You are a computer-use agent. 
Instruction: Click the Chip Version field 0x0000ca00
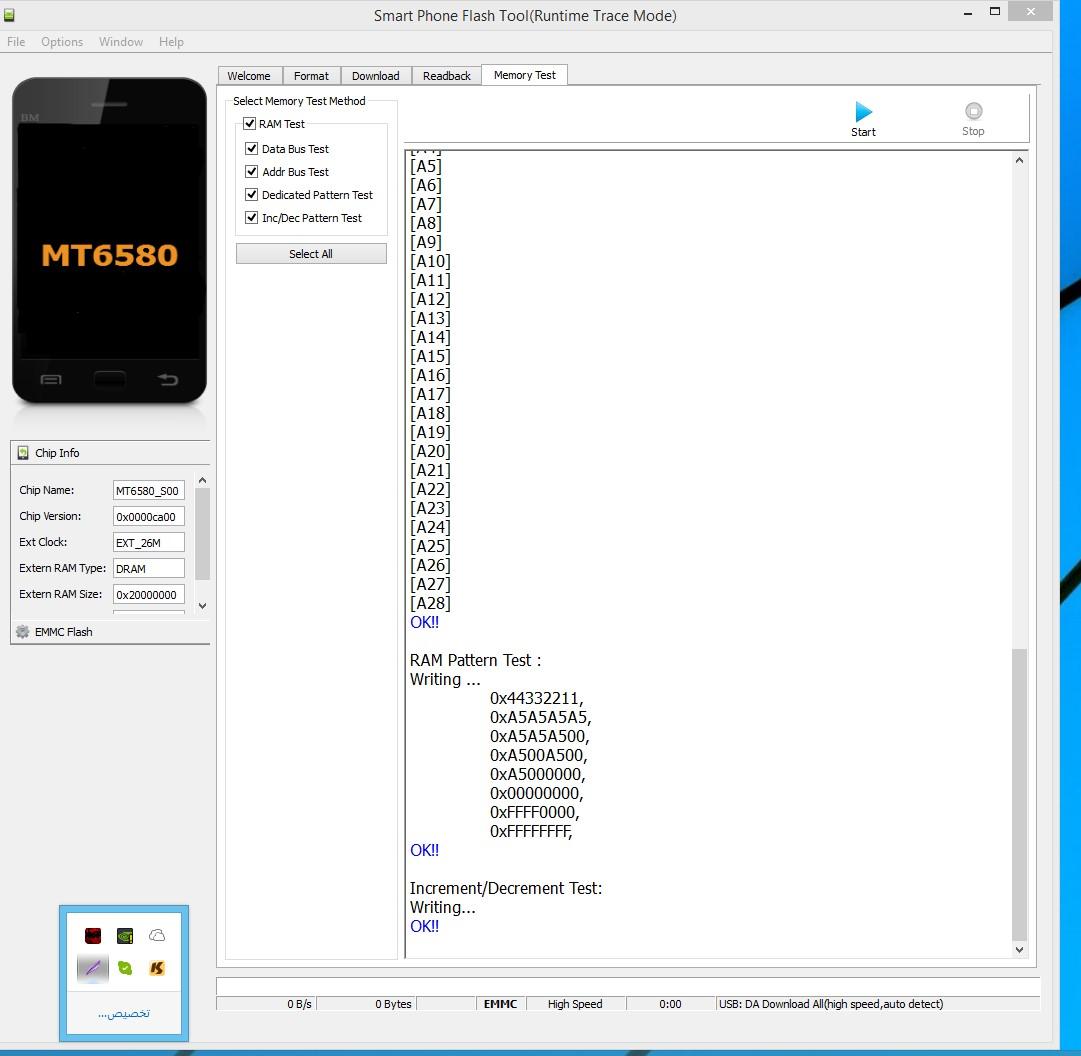tap(148, 516)
